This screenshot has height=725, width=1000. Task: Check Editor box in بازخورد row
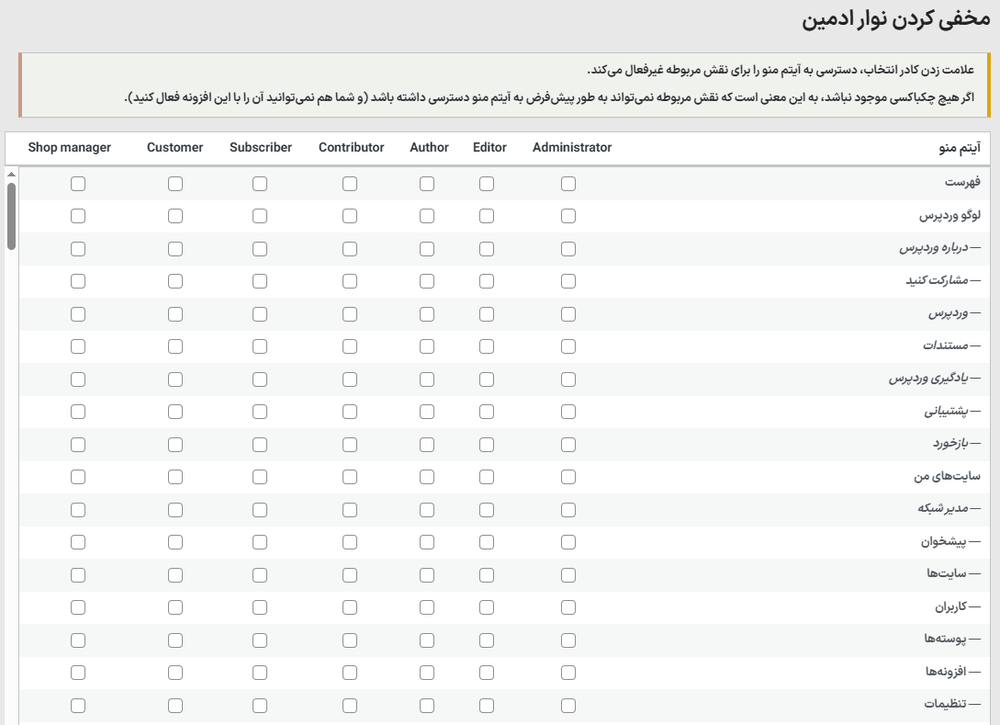click(x=486, y=445)
